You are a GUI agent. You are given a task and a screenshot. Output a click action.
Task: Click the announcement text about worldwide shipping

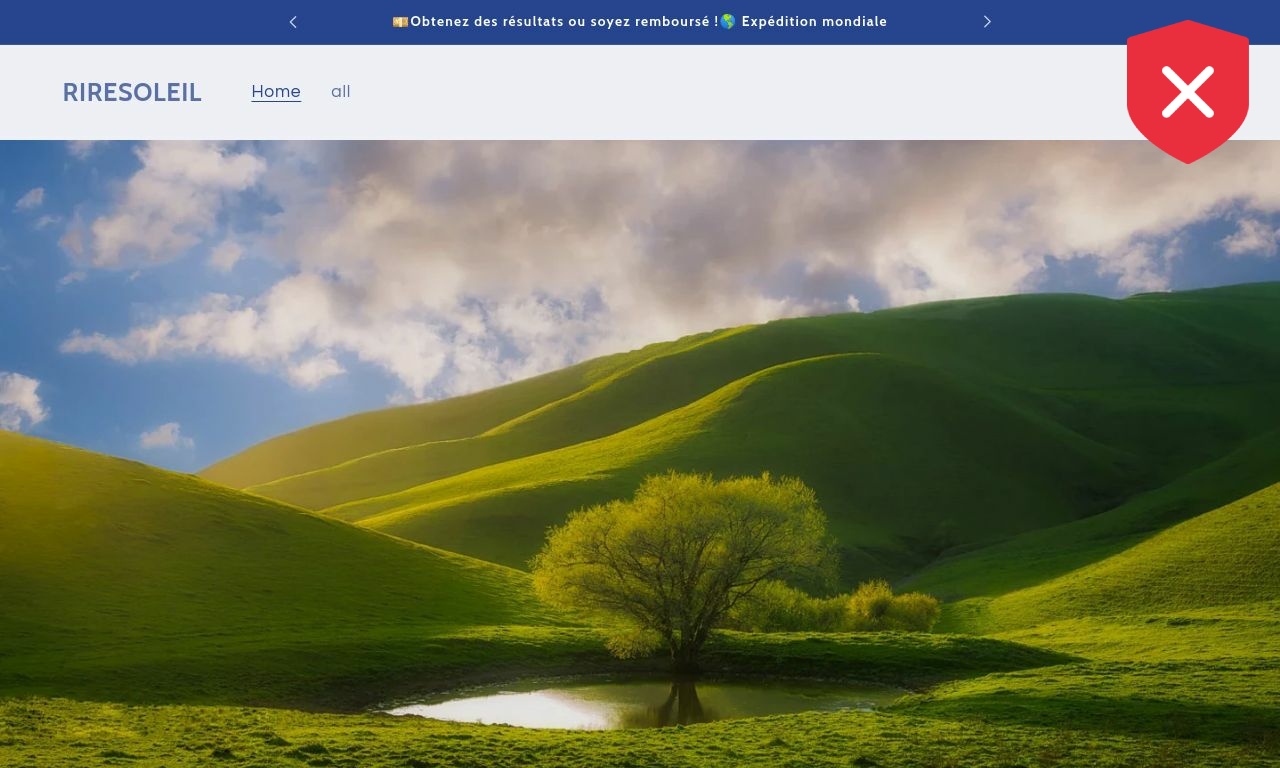click(640, 22)
